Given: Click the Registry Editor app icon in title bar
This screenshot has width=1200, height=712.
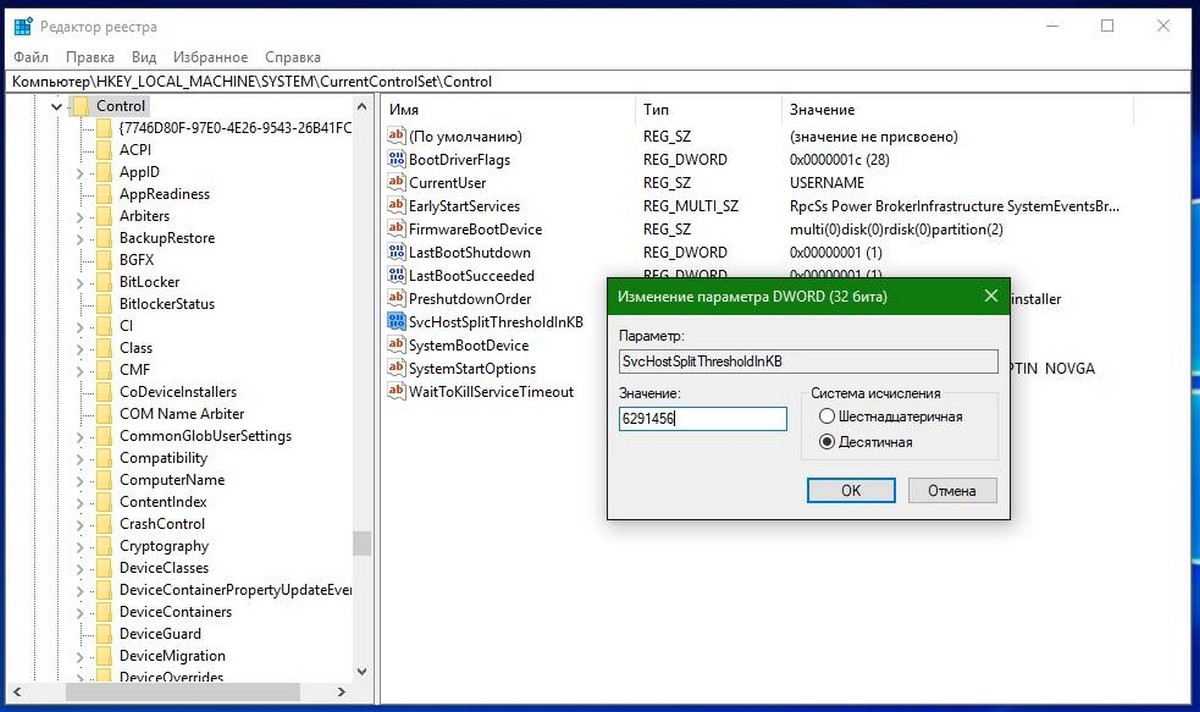Looking at the screenshot, I should [23, 27].
